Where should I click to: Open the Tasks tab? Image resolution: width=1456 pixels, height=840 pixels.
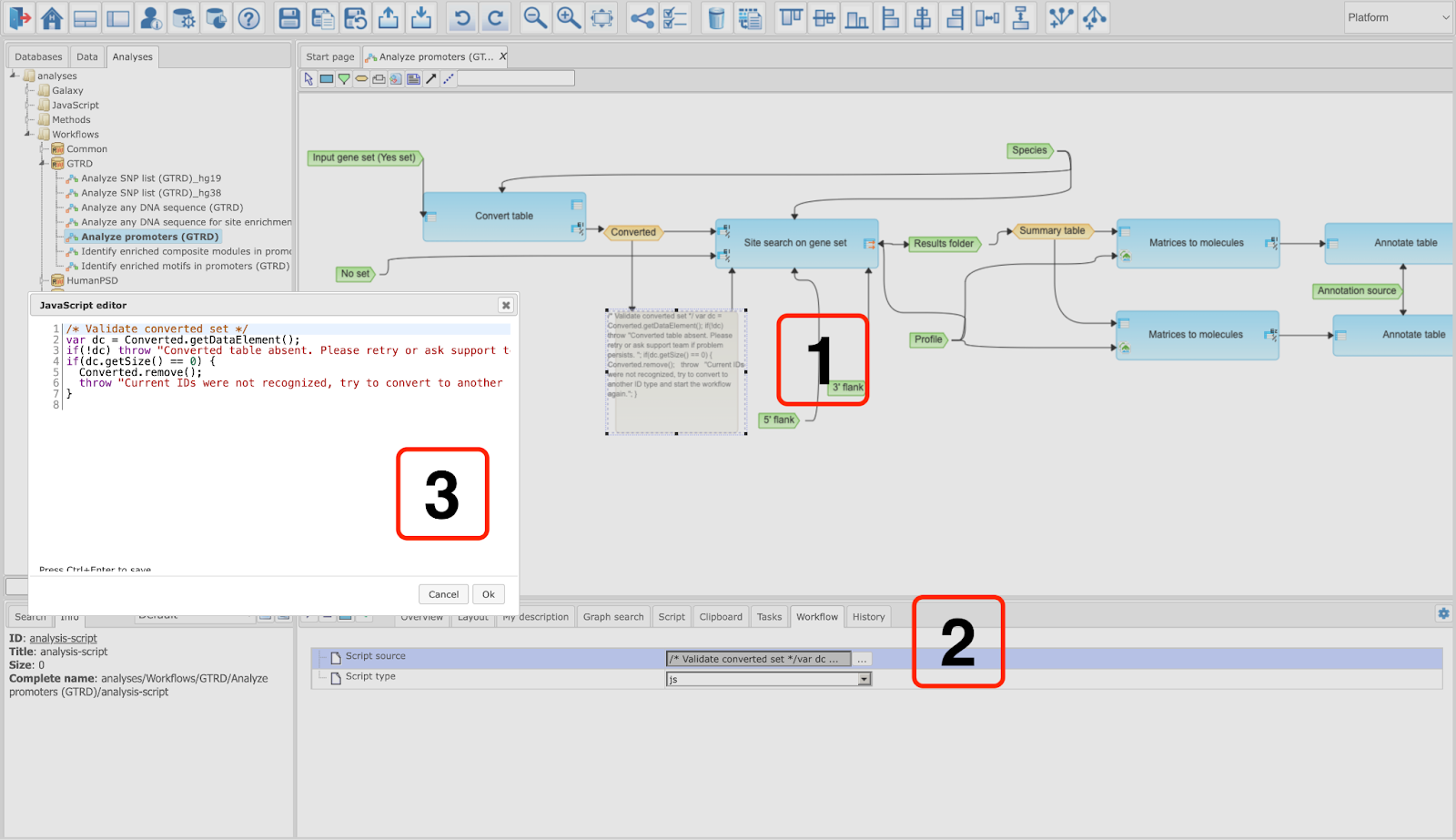tap(769, 617)
